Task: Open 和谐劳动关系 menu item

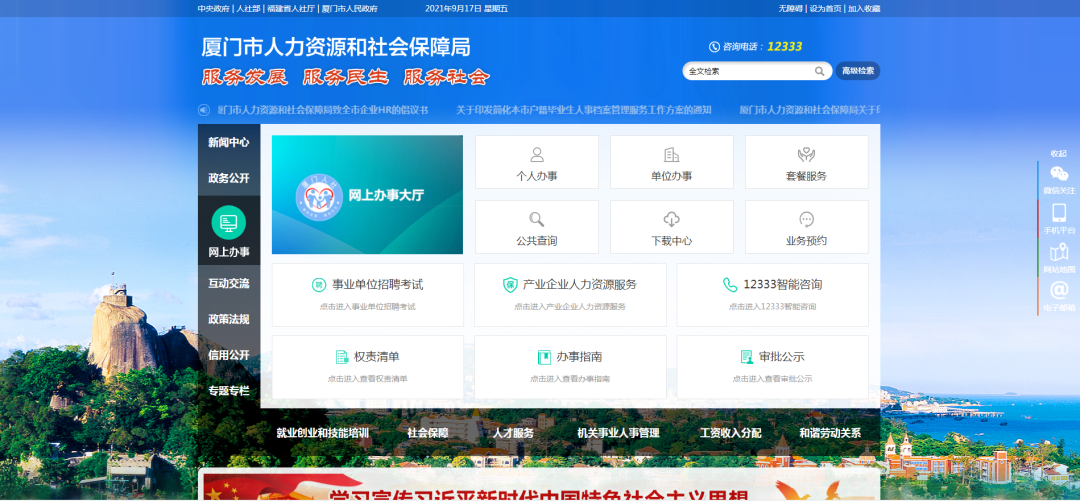Action: click(830, 433)
